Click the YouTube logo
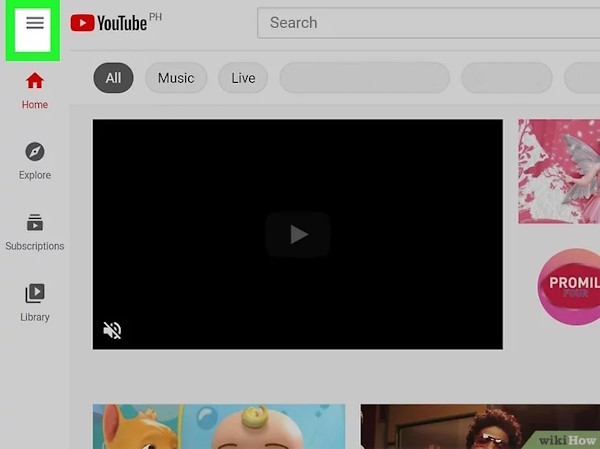600x449 pixels. click(x=109, y=23)
